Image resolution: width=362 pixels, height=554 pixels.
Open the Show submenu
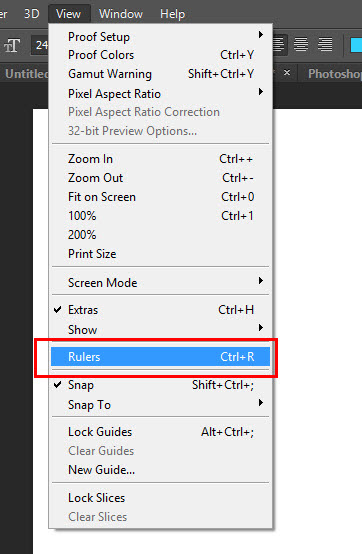click(160, 330)
